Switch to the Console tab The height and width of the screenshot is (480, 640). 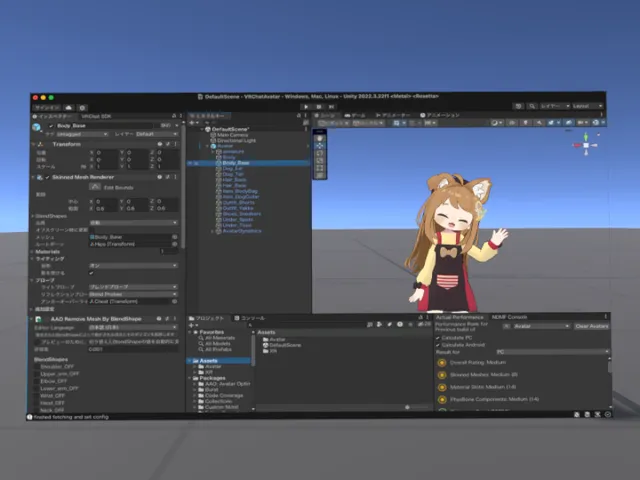click(x=249, y=318)
